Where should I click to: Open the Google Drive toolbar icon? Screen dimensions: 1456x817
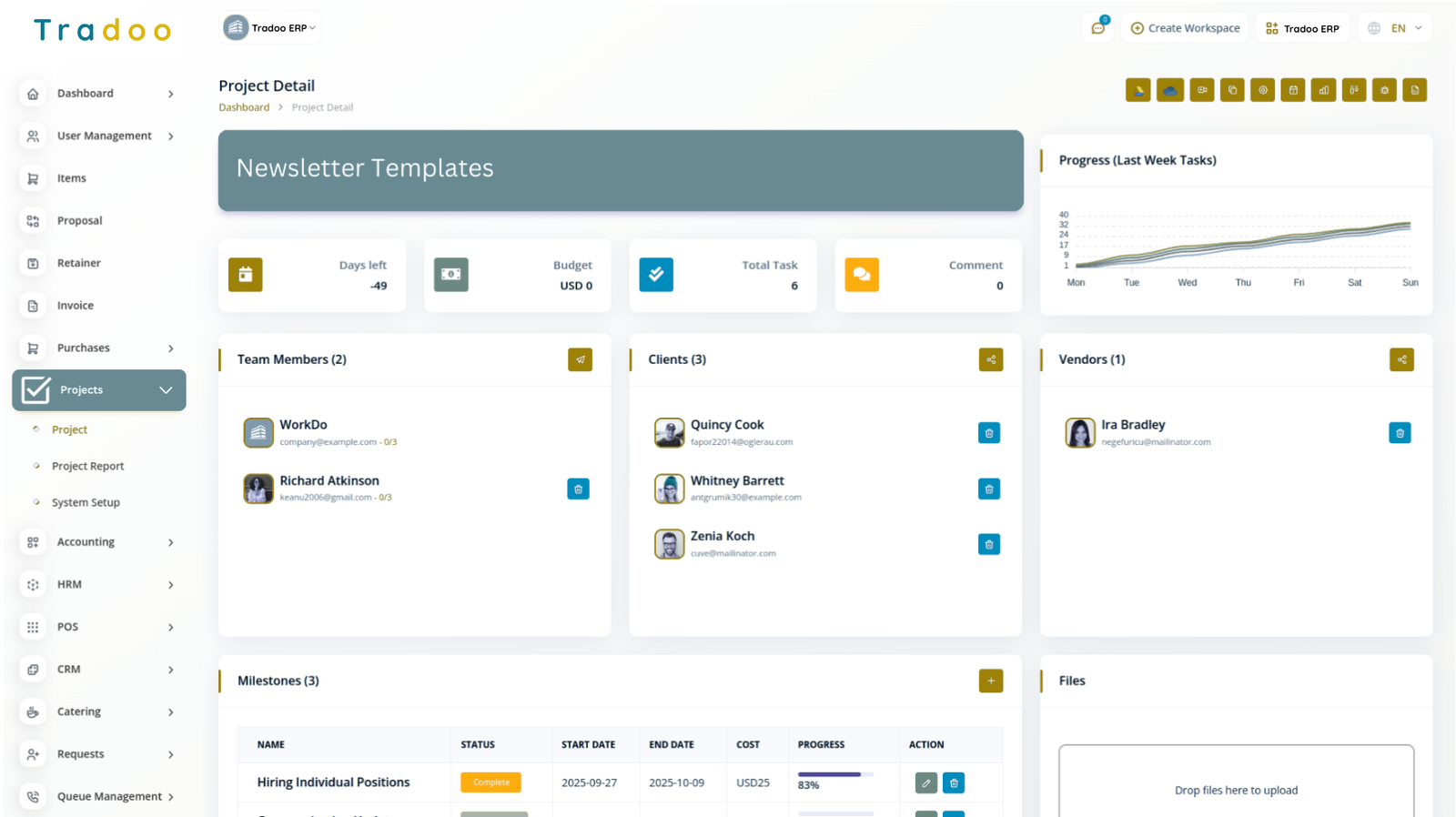click(x=1137, y=90)
